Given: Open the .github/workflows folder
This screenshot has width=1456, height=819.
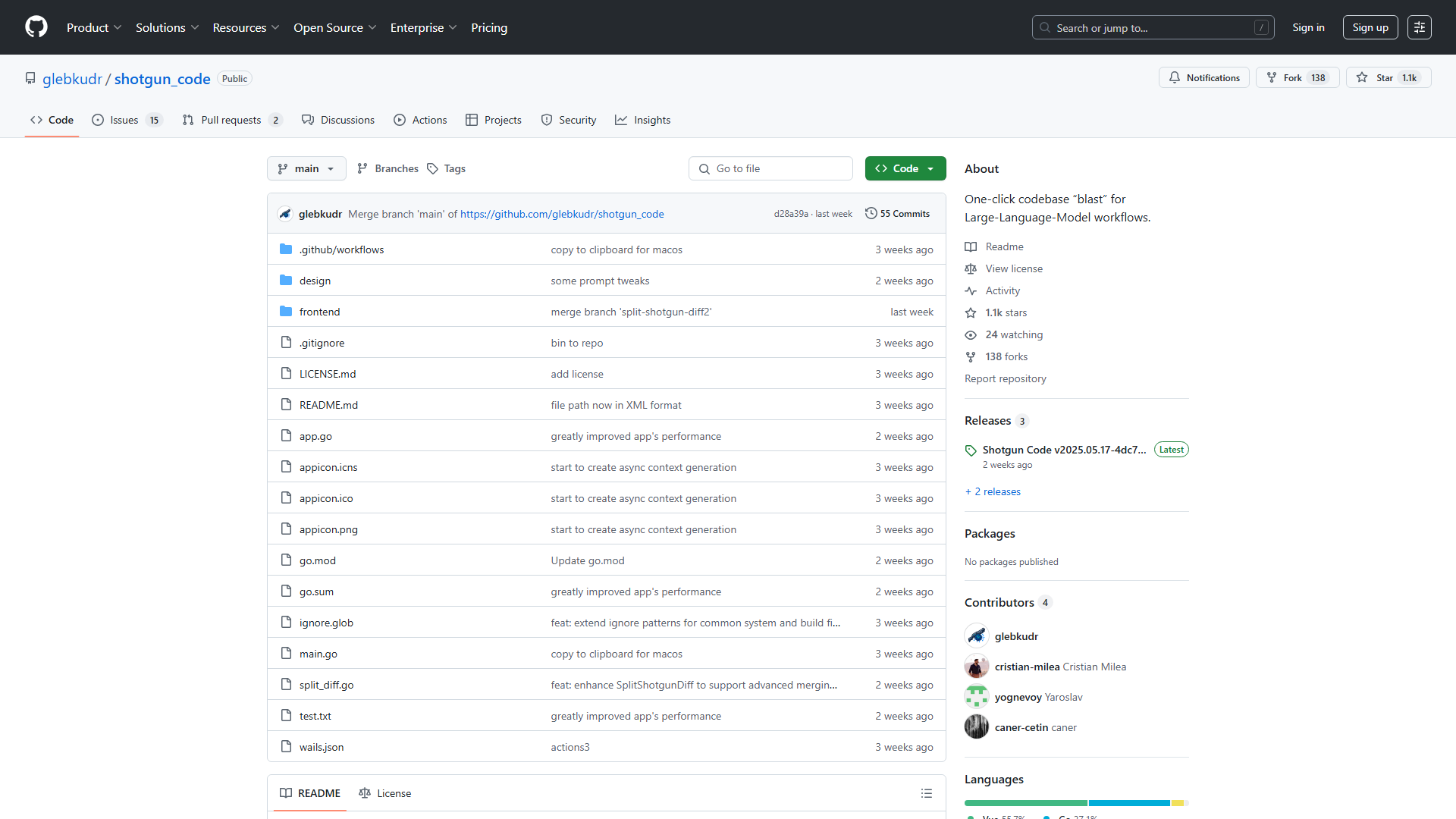Looking at the screenshot, I should pos(341,249).
